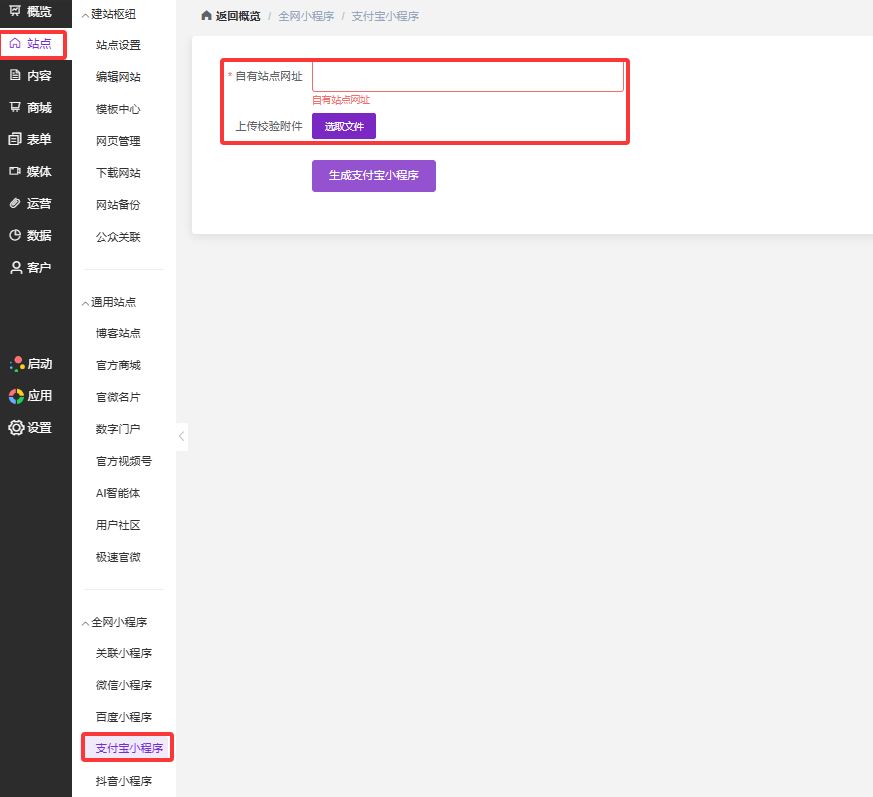Viewport: 873px width, 797px height.
Task: Open 微信小程序 menu item
Action: [123, 685]
